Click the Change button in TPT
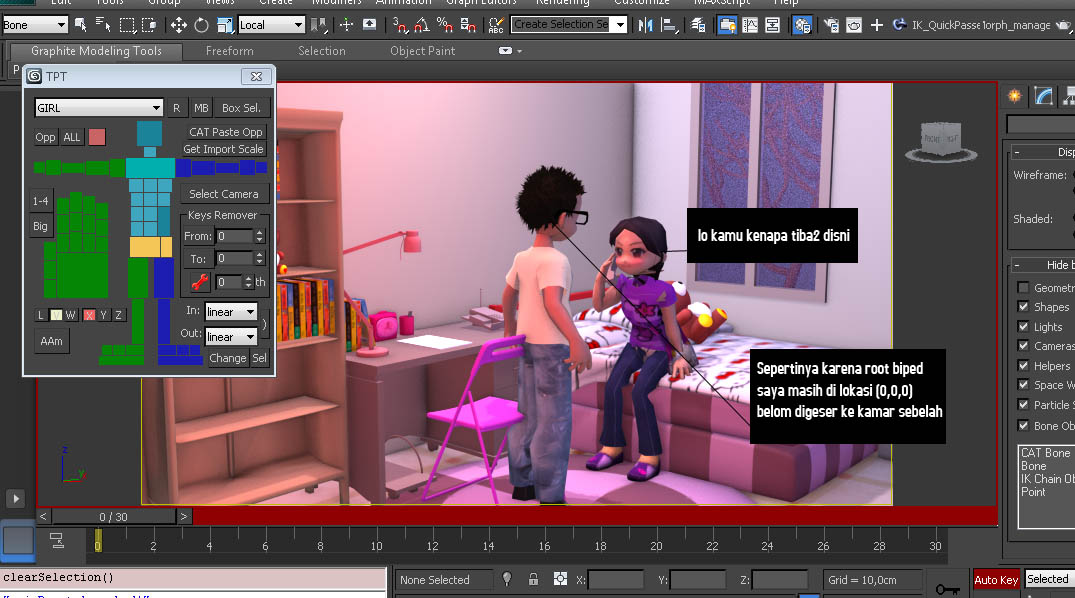Image resolution: width=1075 pixels, height=598 pixels. click(228, 358)
